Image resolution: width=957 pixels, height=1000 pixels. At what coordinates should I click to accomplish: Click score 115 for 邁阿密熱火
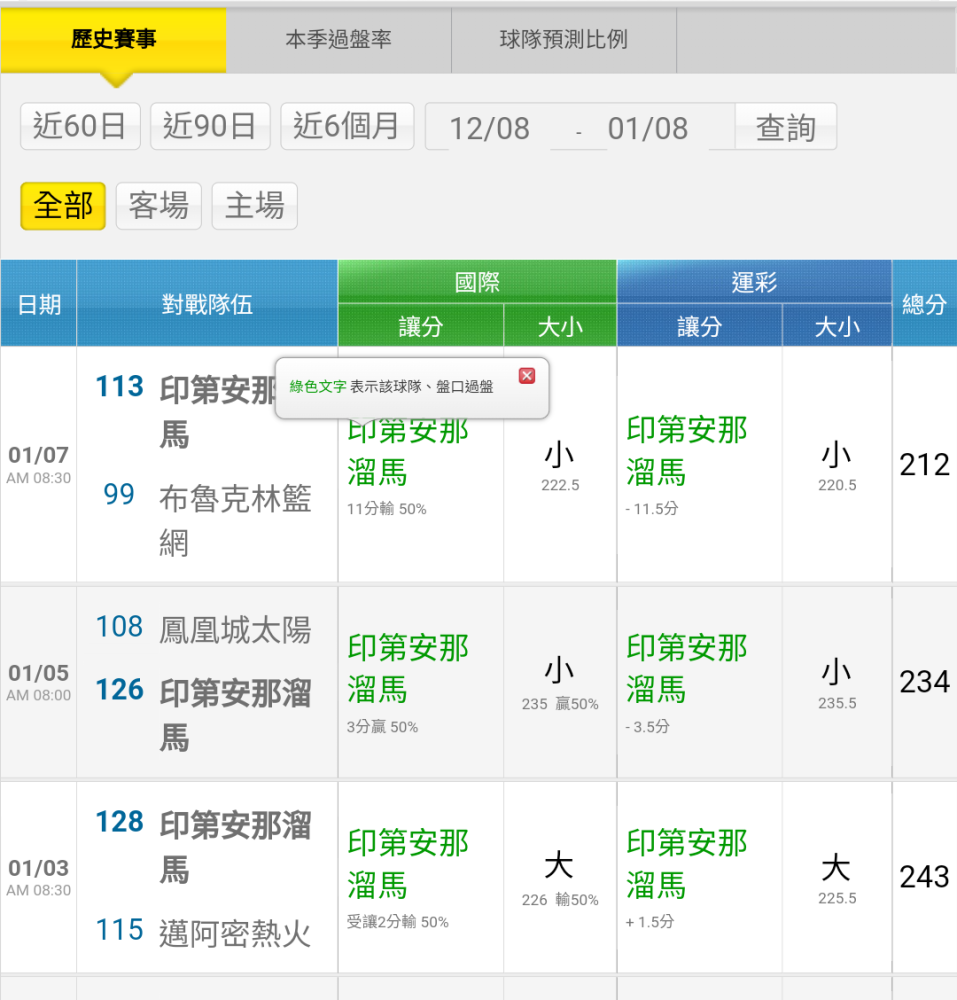(x=119, y=930)
